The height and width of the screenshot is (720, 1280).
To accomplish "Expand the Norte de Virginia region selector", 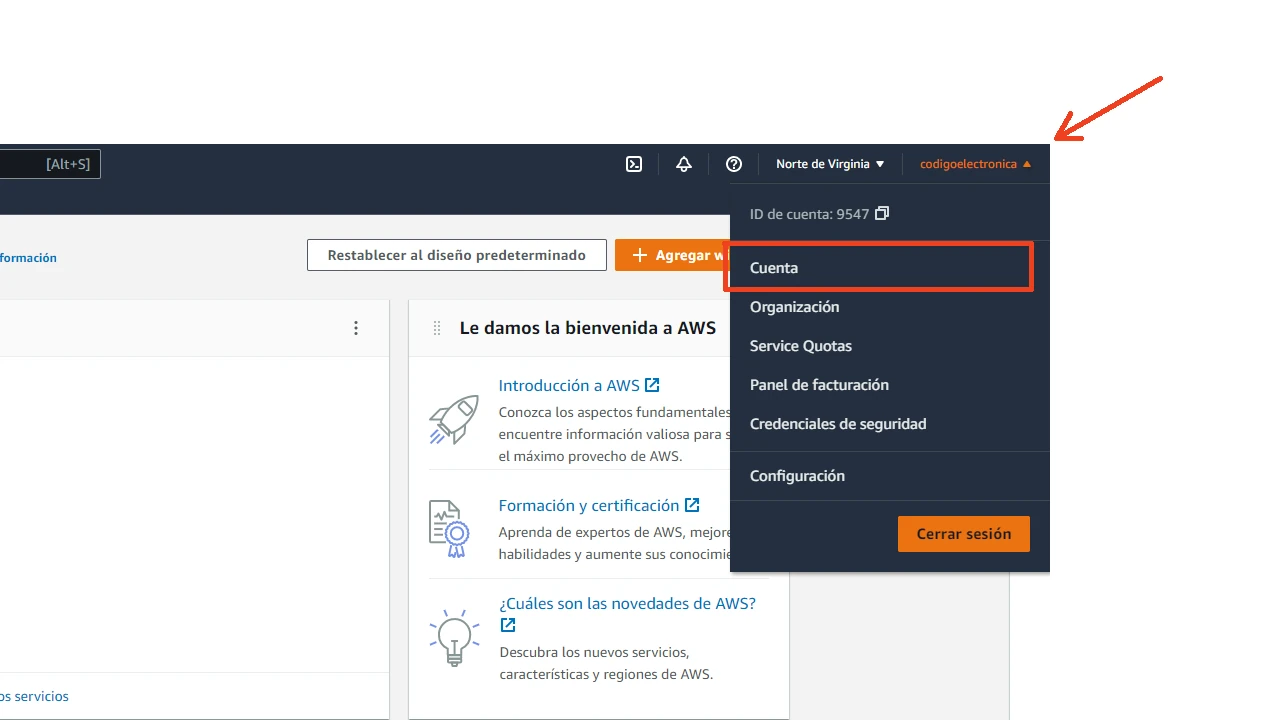I will coord(830,164).
